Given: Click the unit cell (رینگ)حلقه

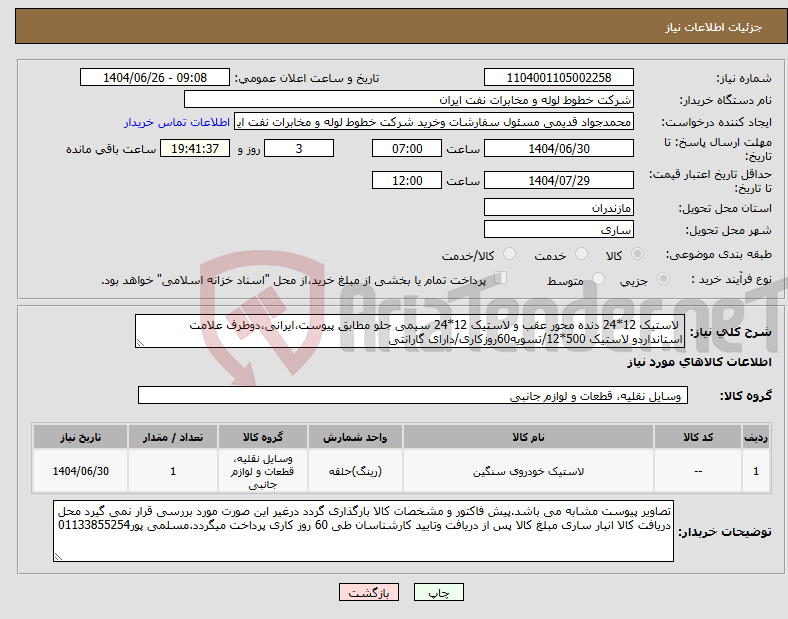Looking at the screenshot, I should coord(355,471).
